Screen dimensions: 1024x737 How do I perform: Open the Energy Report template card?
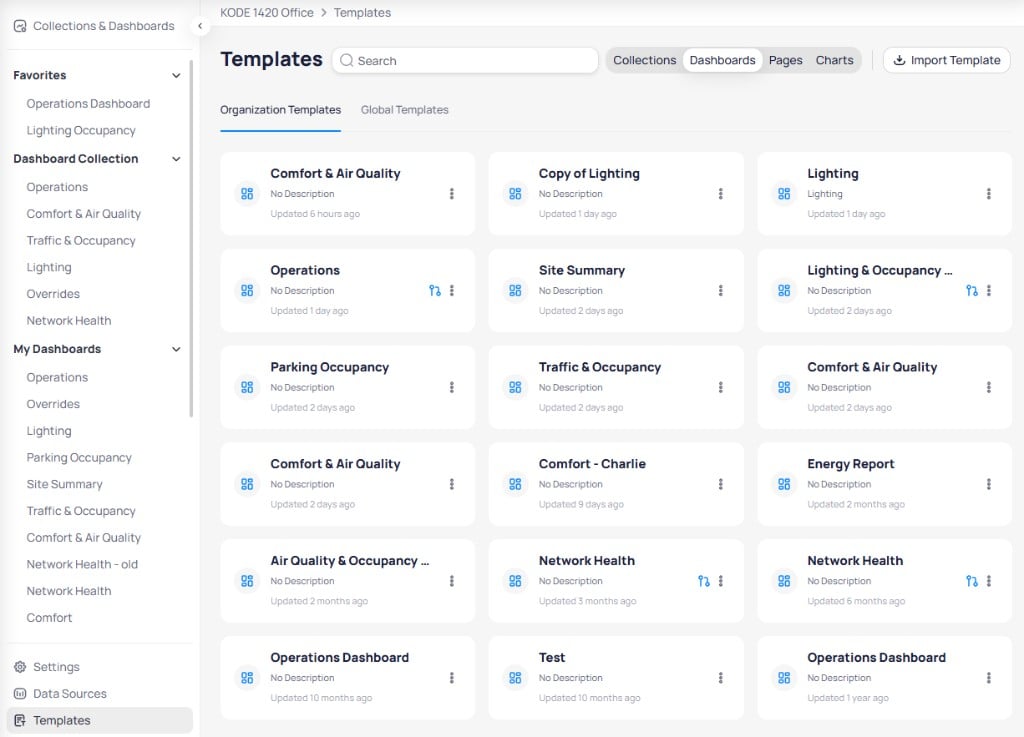(x=884, y=484)
